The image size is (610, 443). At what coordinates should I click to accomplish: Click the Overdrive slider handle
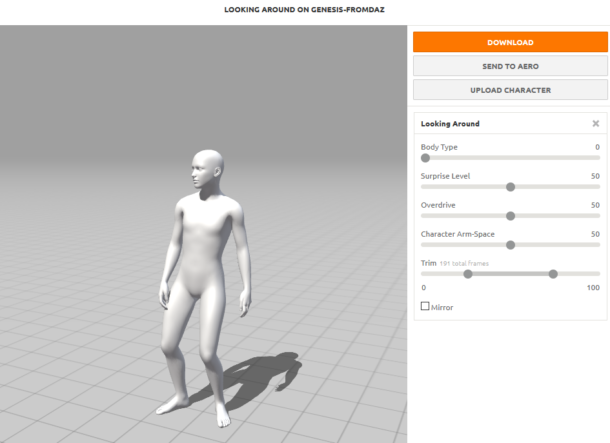[x=510, y=216]
